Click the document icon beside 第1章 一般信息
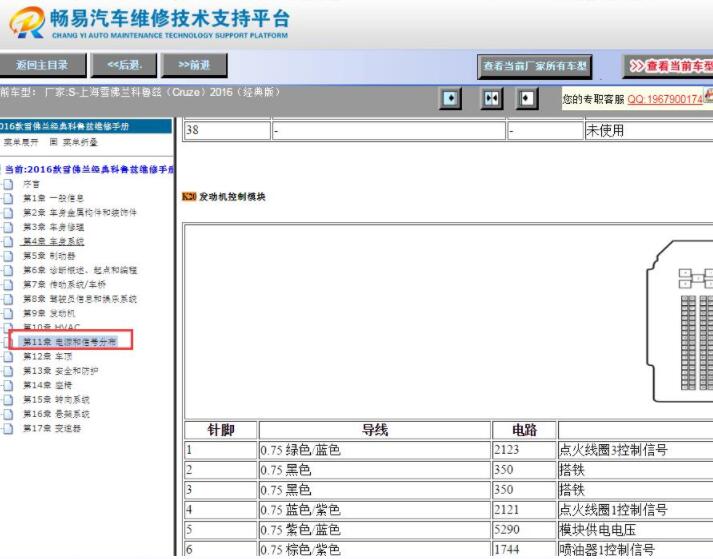 point(8,198)
